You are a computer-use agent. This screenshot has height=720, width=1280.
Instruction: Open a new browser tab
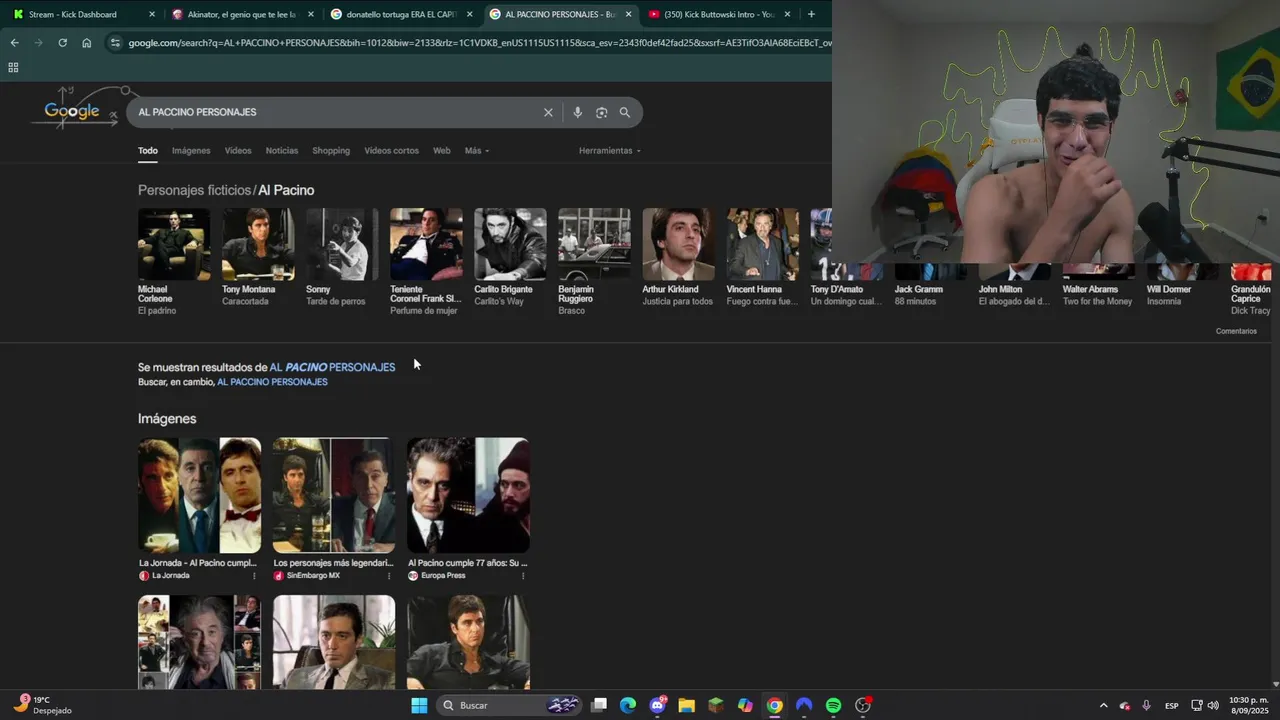point(811,14)
